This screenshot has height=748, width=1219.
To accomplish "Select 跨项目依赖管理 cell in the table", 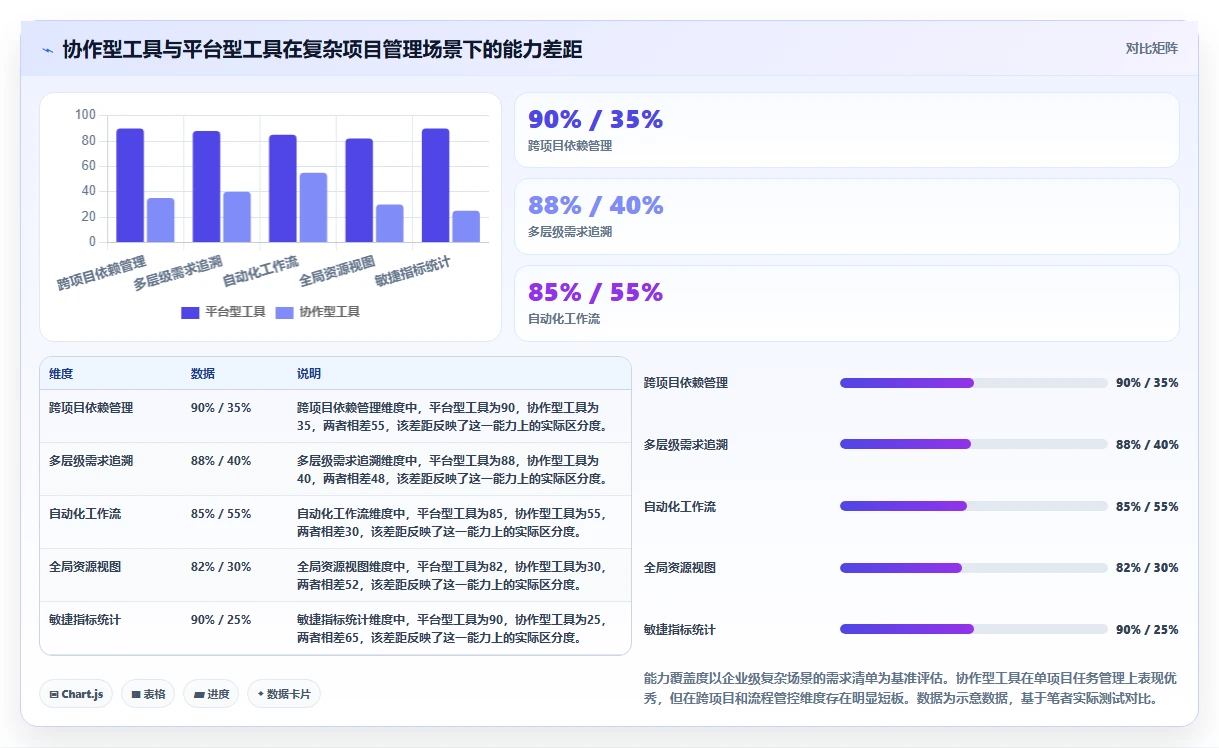I will pyautogui.click(x=91, y=408).
